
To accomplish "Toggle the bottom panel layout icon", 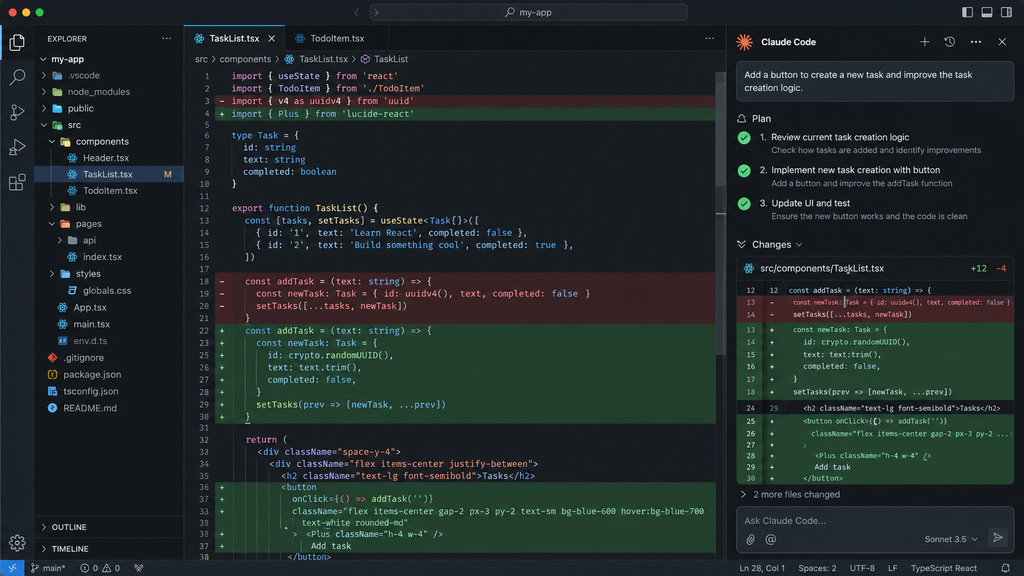I will tap(987, 12).
